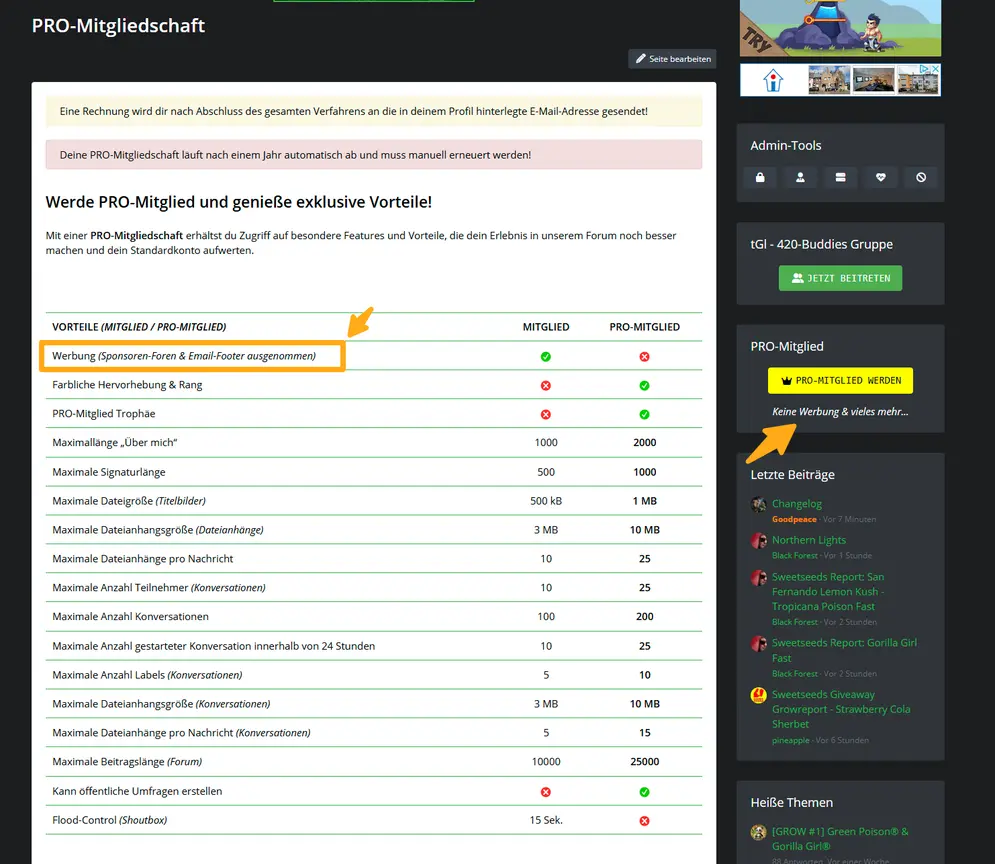Click the AdChoices icon on the ad banner
995x864 pixels.
tap(924, 70)
